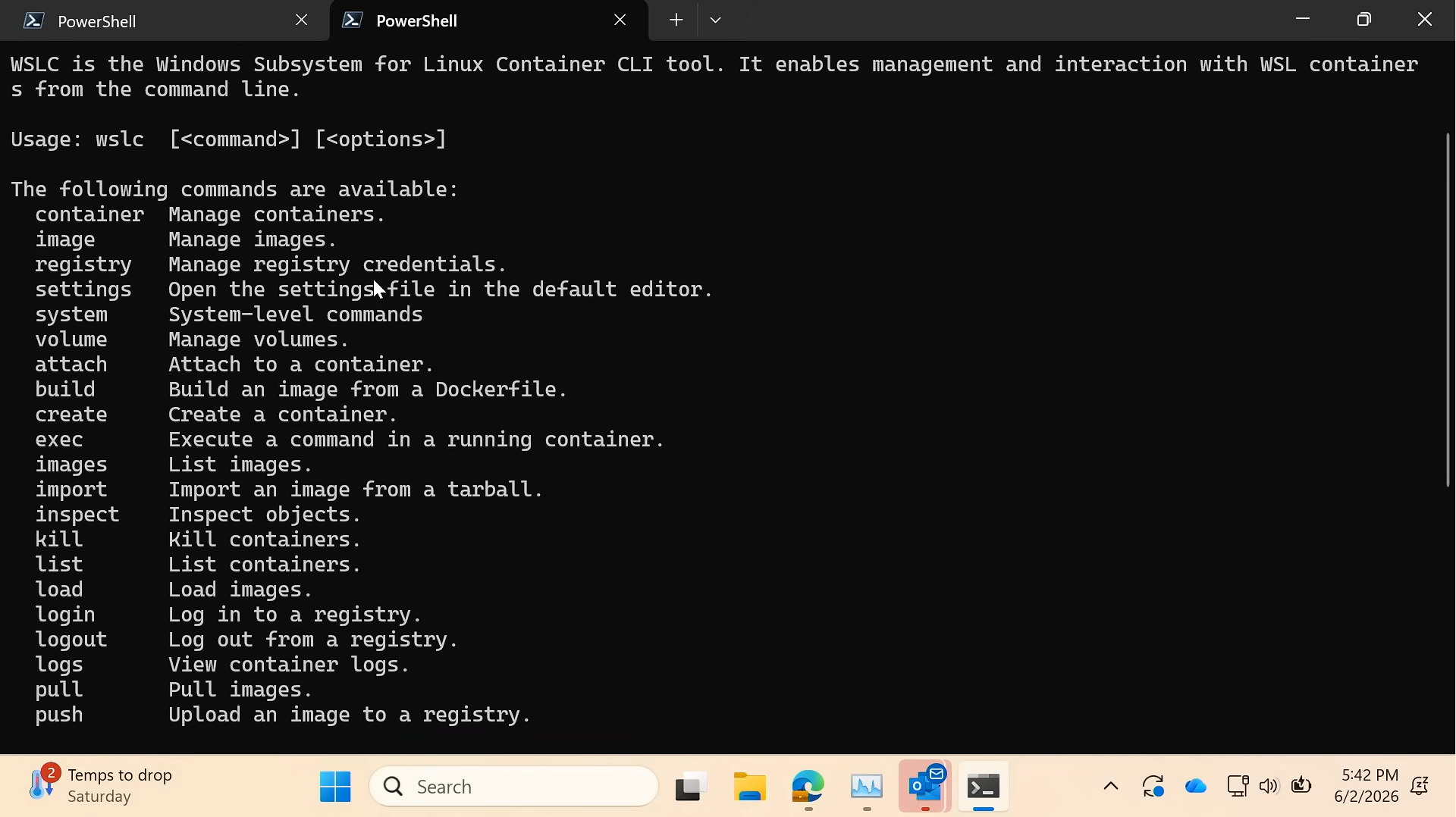Viewport: 1456px width, 817px height.
Task: Click the "settings" command name
Action: pyautogui.click(x=83, y=290)
